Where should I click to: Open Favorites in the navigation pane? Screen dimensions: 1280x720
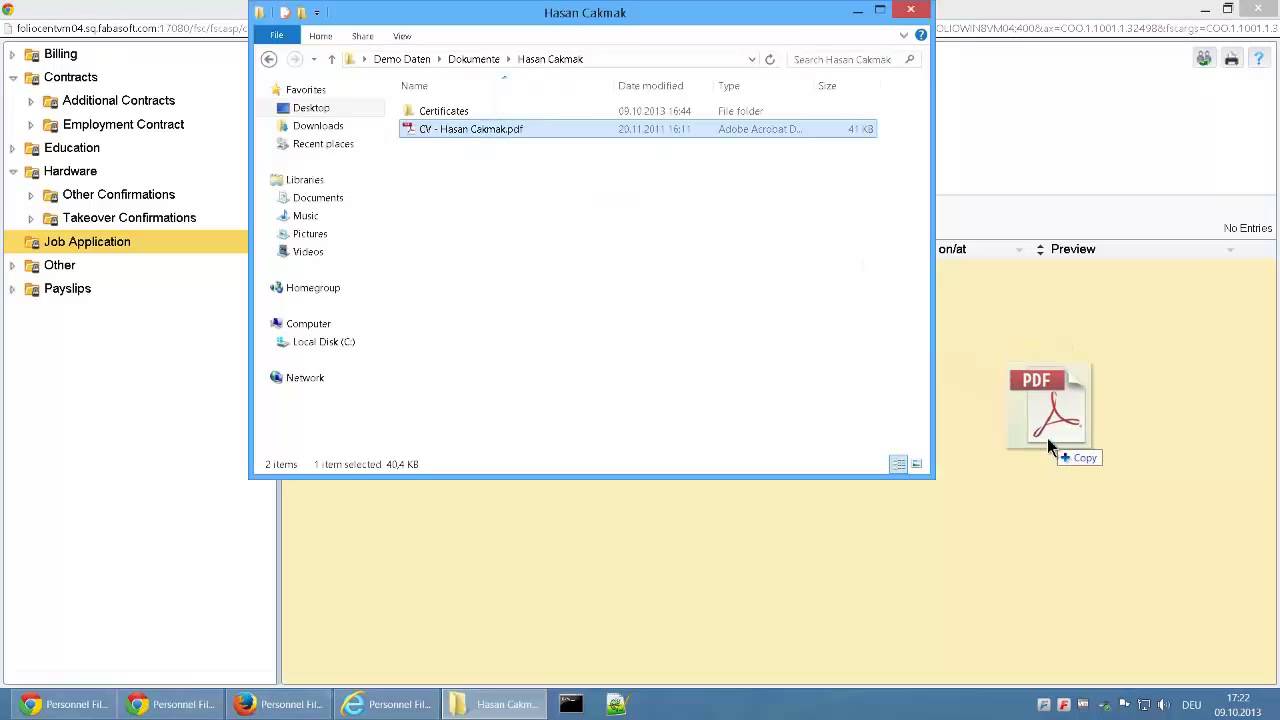pos(305,90)
